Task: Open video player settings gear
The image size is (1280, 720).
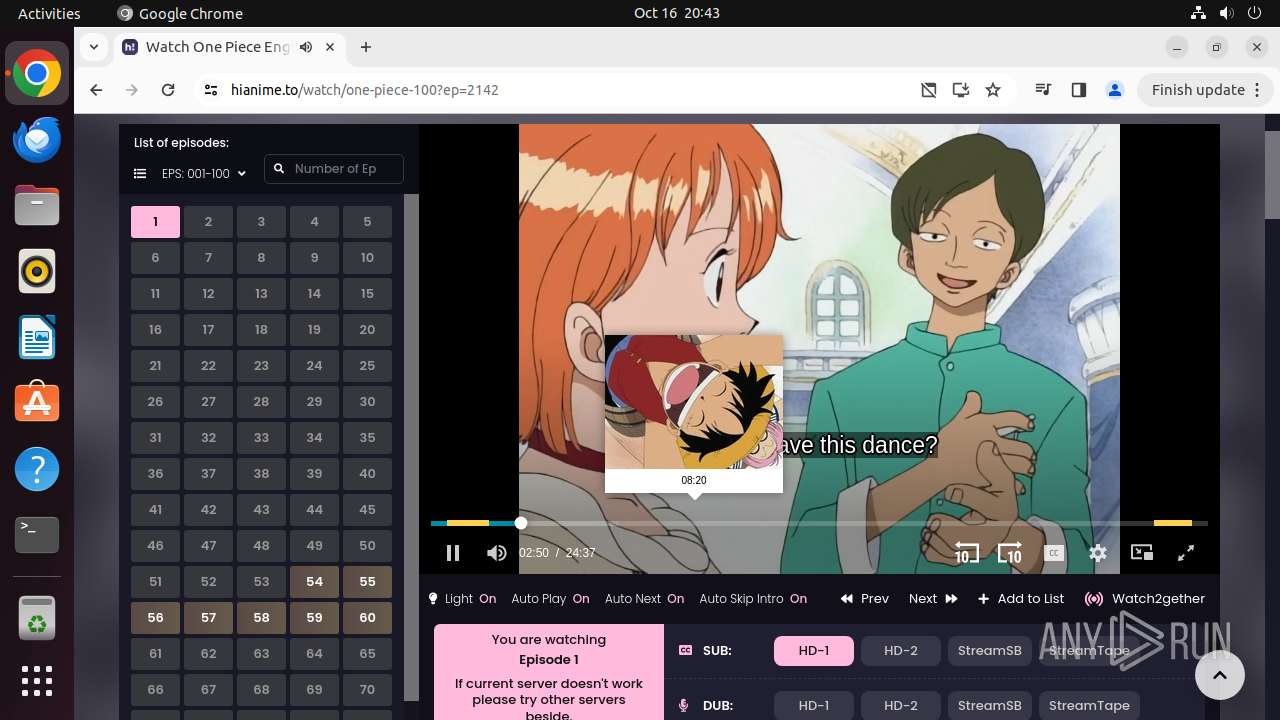Action: 1098,553
